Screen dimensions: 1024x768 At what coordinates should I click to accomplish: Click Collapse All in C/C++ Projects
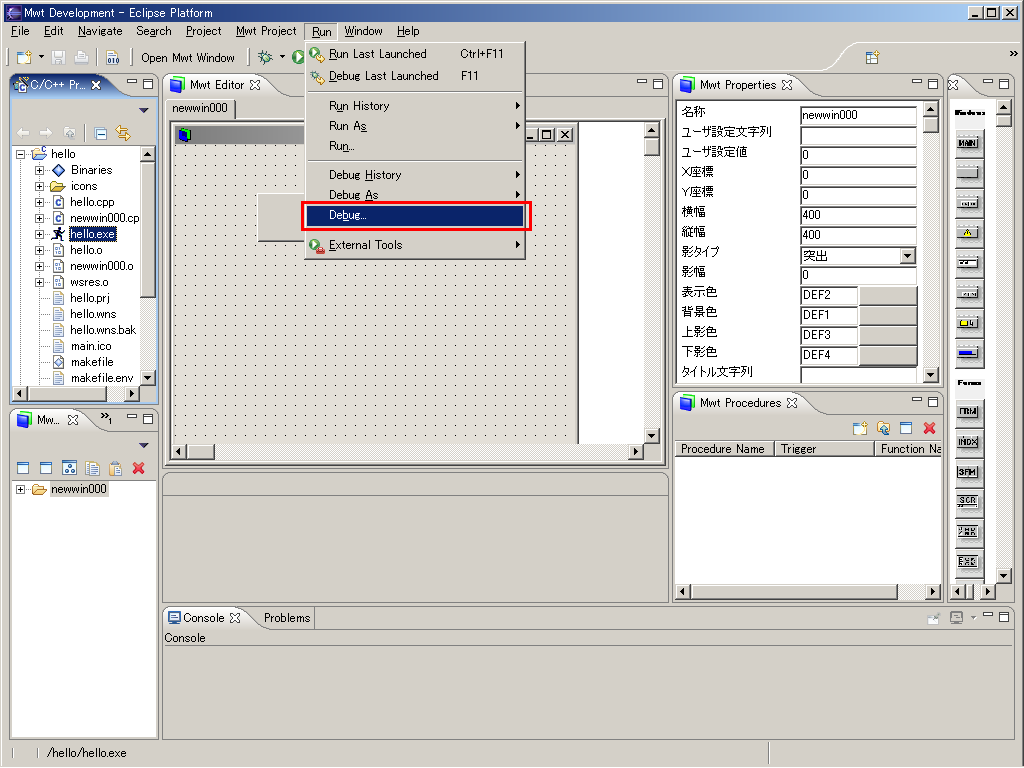(x=101, y=134)
